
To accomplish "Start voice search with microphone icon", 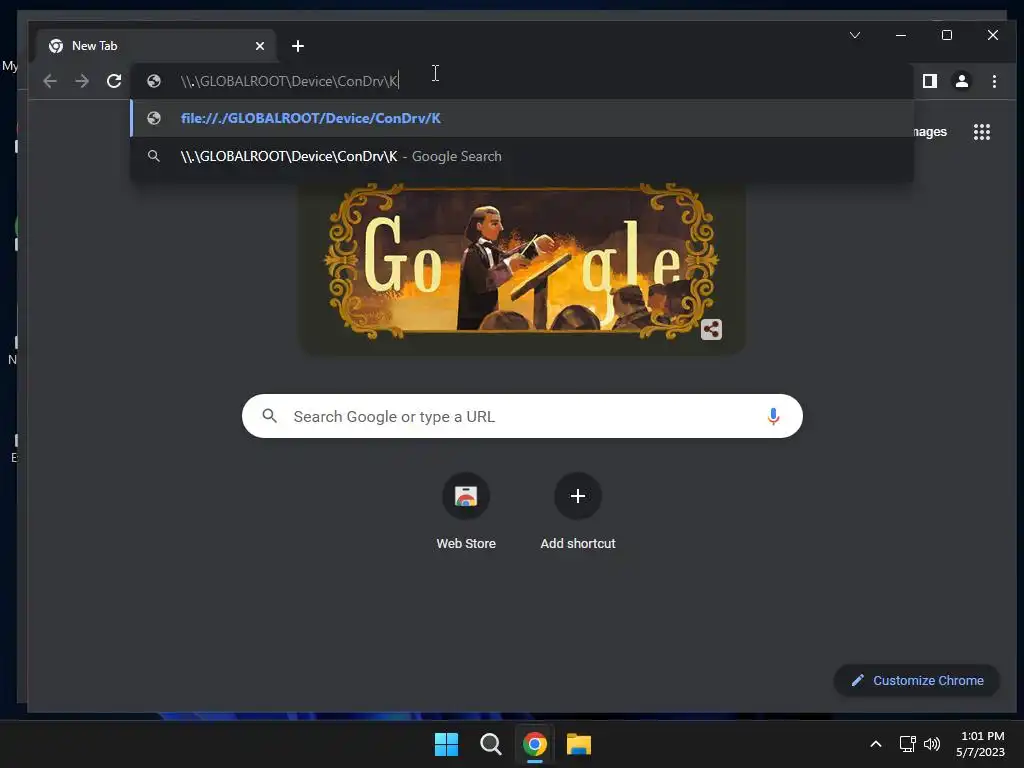I will (x=773, y=416).
